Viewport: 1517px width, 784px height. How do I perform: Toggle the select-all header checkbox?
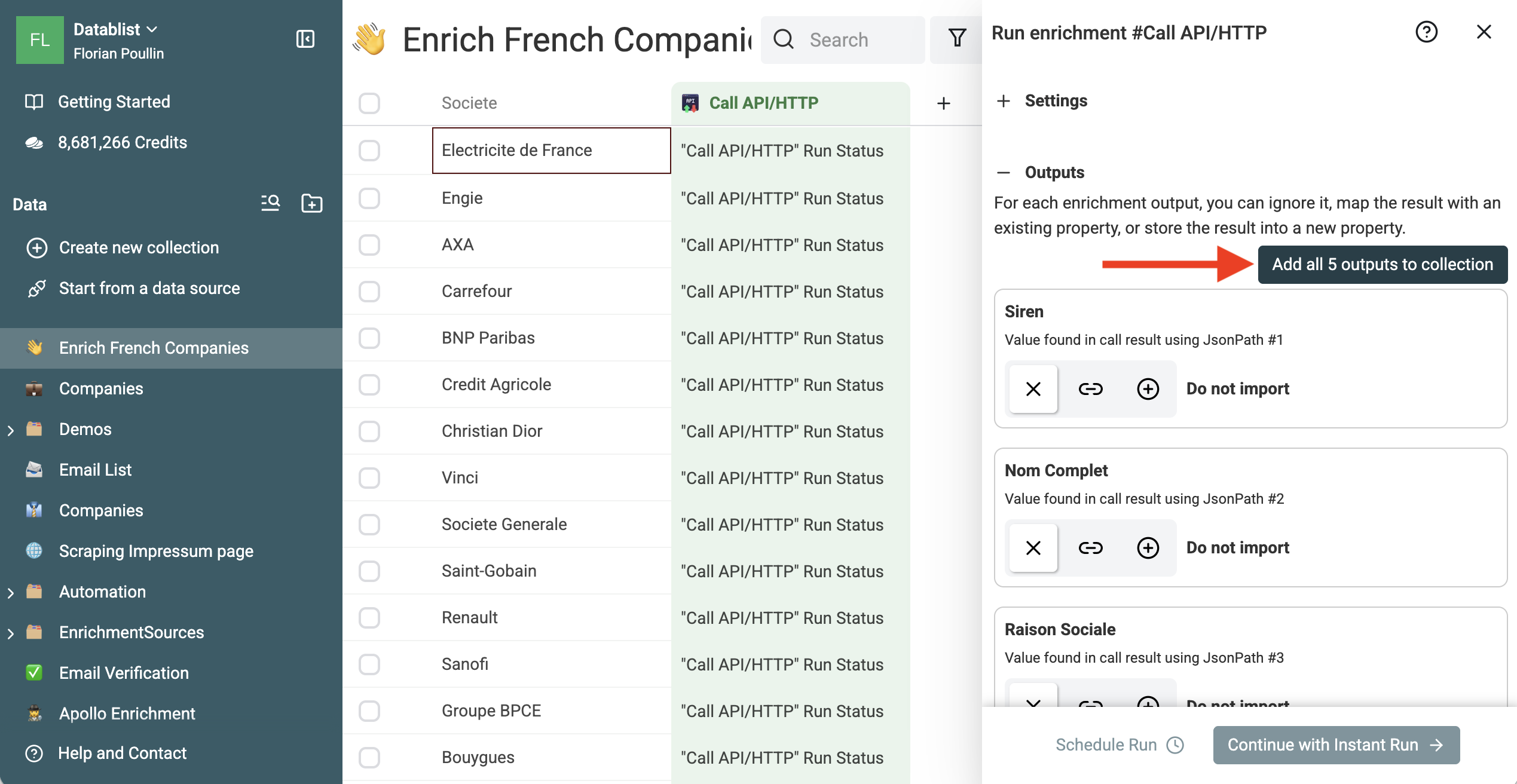click(369, 103)
